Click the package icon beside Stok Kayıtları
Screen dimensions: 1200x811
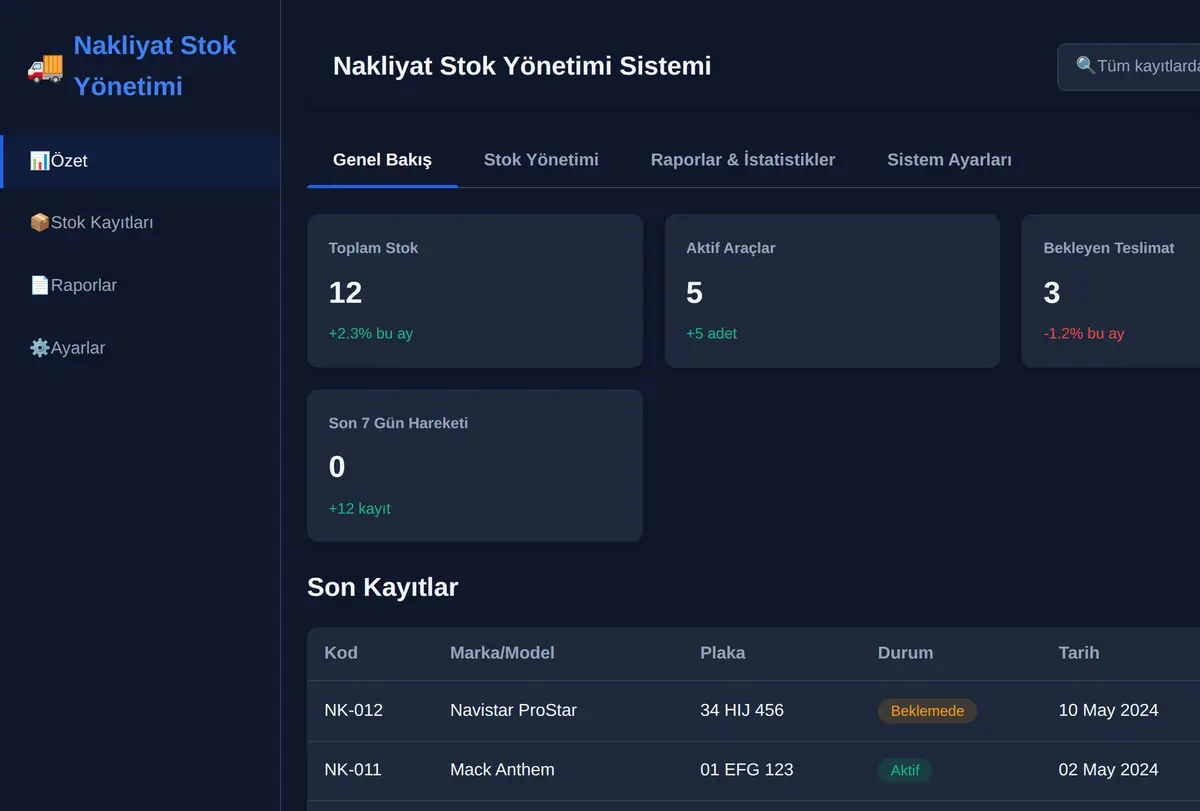(x=40, y=223)
